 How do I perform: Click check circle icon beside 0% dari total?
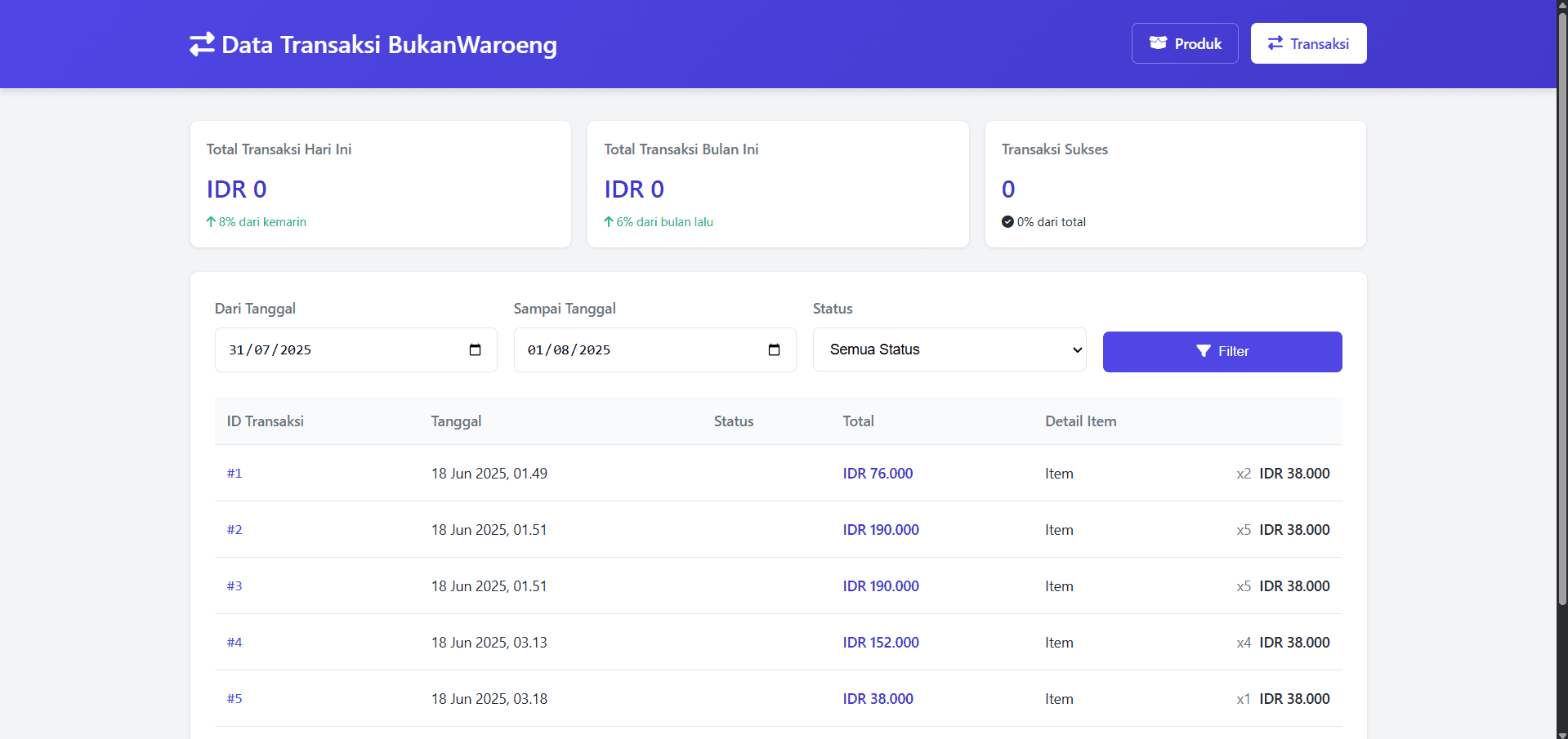tap(1007, 222)
